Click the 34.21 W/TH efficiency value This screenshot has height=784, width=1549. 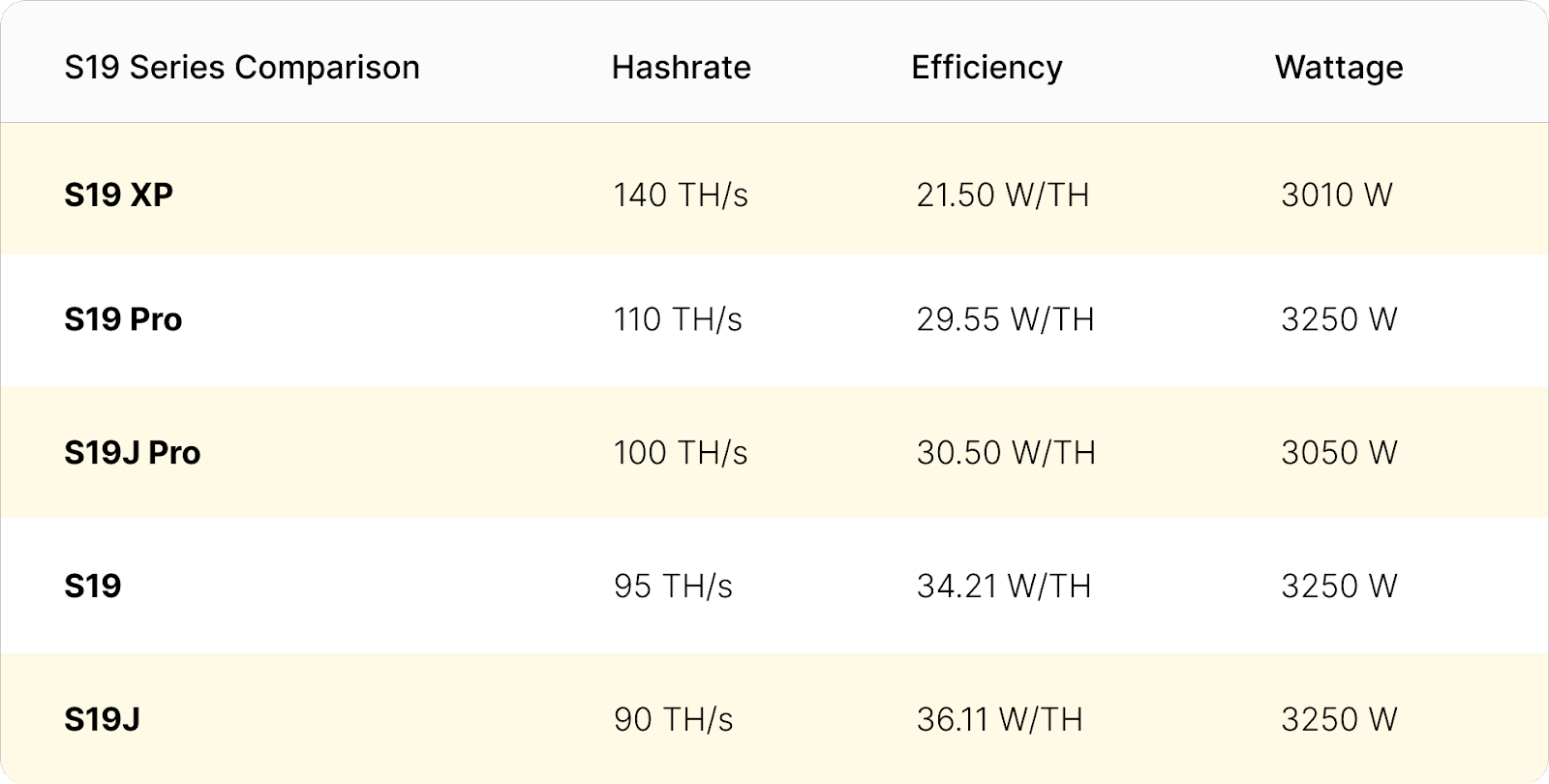click(1004, 587)
